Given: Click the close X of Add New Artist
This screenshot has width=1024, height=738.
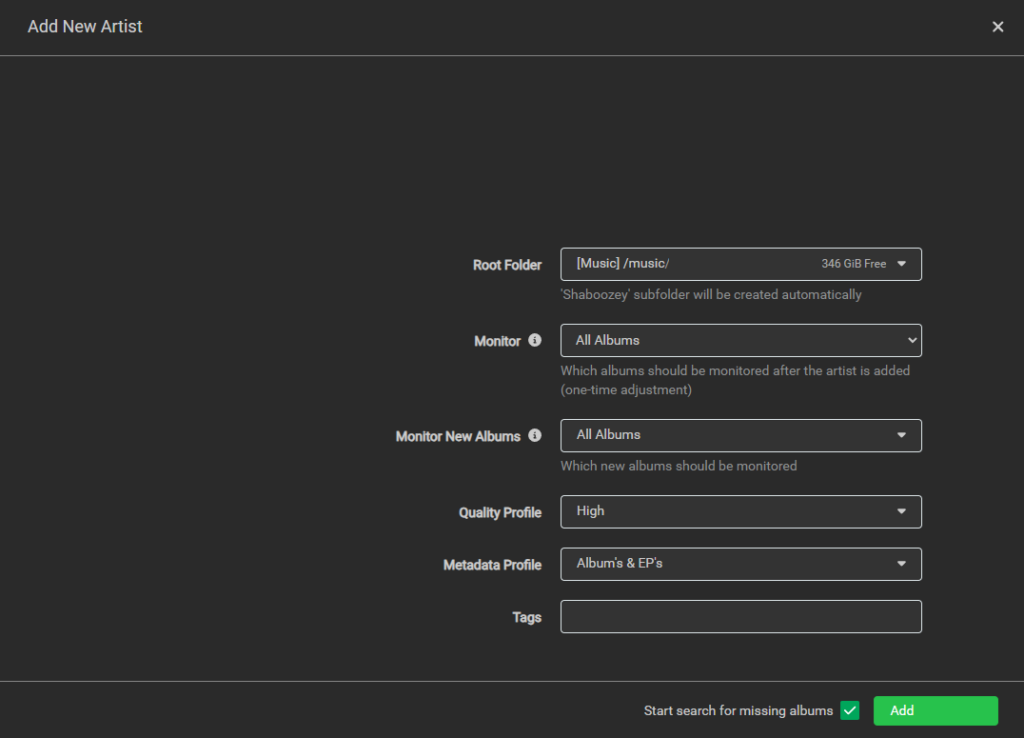Looking at the screenshot, I should 997,26.
